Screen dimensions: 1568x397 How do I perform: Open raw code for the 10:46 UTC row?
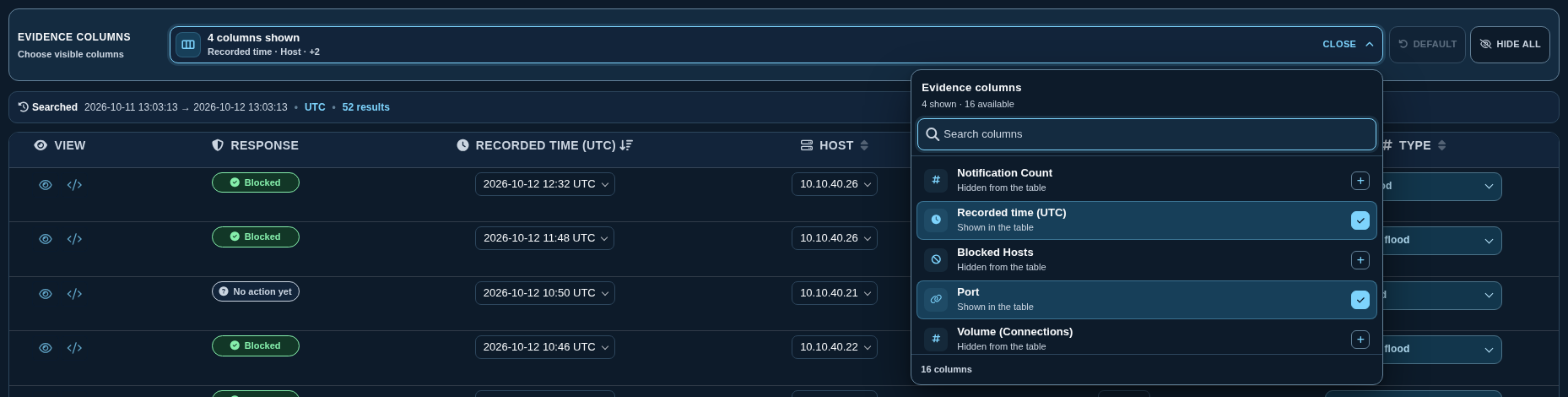coord(74,348)
